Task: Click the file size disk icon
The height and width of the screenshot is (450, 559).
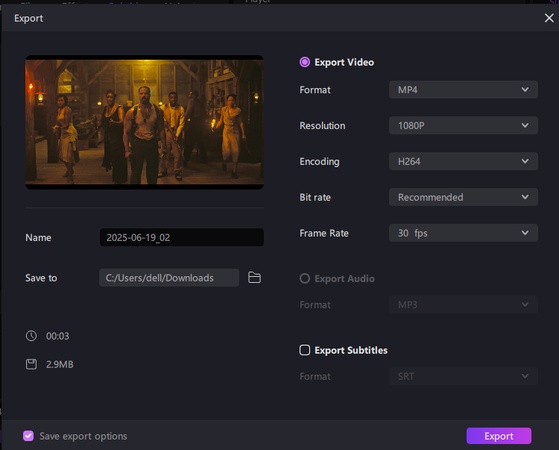Action: click(x=31, y=364)
